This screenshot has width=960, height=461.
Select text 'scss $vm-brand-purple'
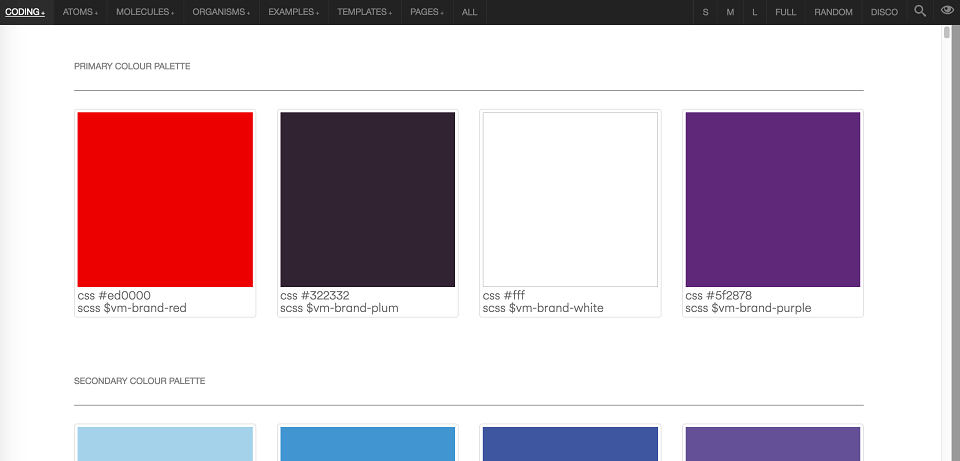[748, 308]
